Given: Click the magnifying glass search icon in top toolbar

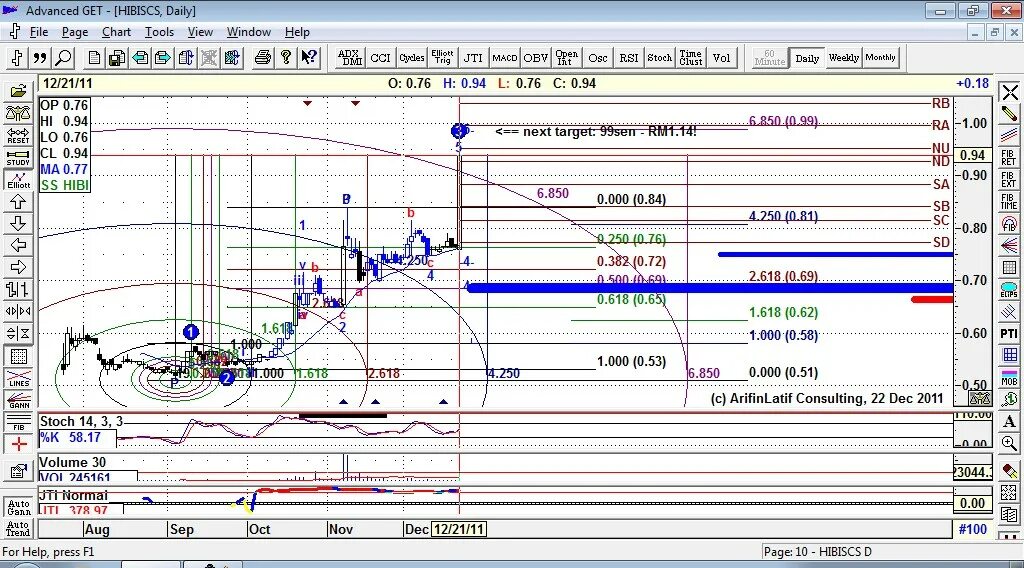Looking at the screenshot, I should click(x=63, y=58).
